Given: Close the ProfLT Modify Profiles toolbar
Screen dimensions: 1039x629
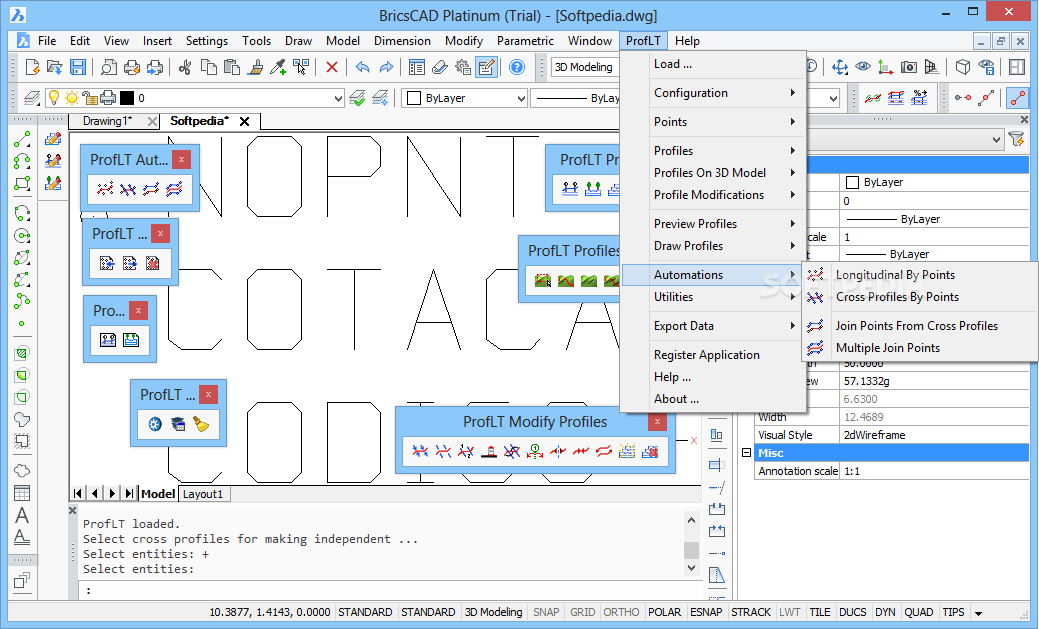Looking at the screenshot, I should pos(657,422).
